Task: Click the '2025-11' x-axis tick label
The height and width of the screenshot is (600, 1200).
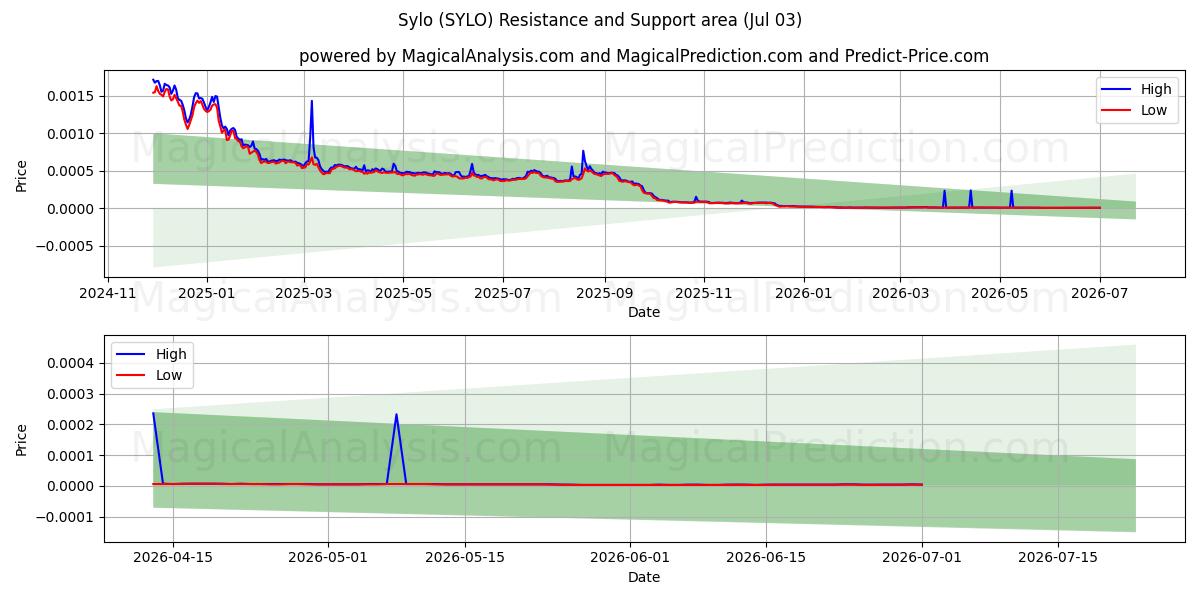Action: pyautogui.click(x=704, y=293)
